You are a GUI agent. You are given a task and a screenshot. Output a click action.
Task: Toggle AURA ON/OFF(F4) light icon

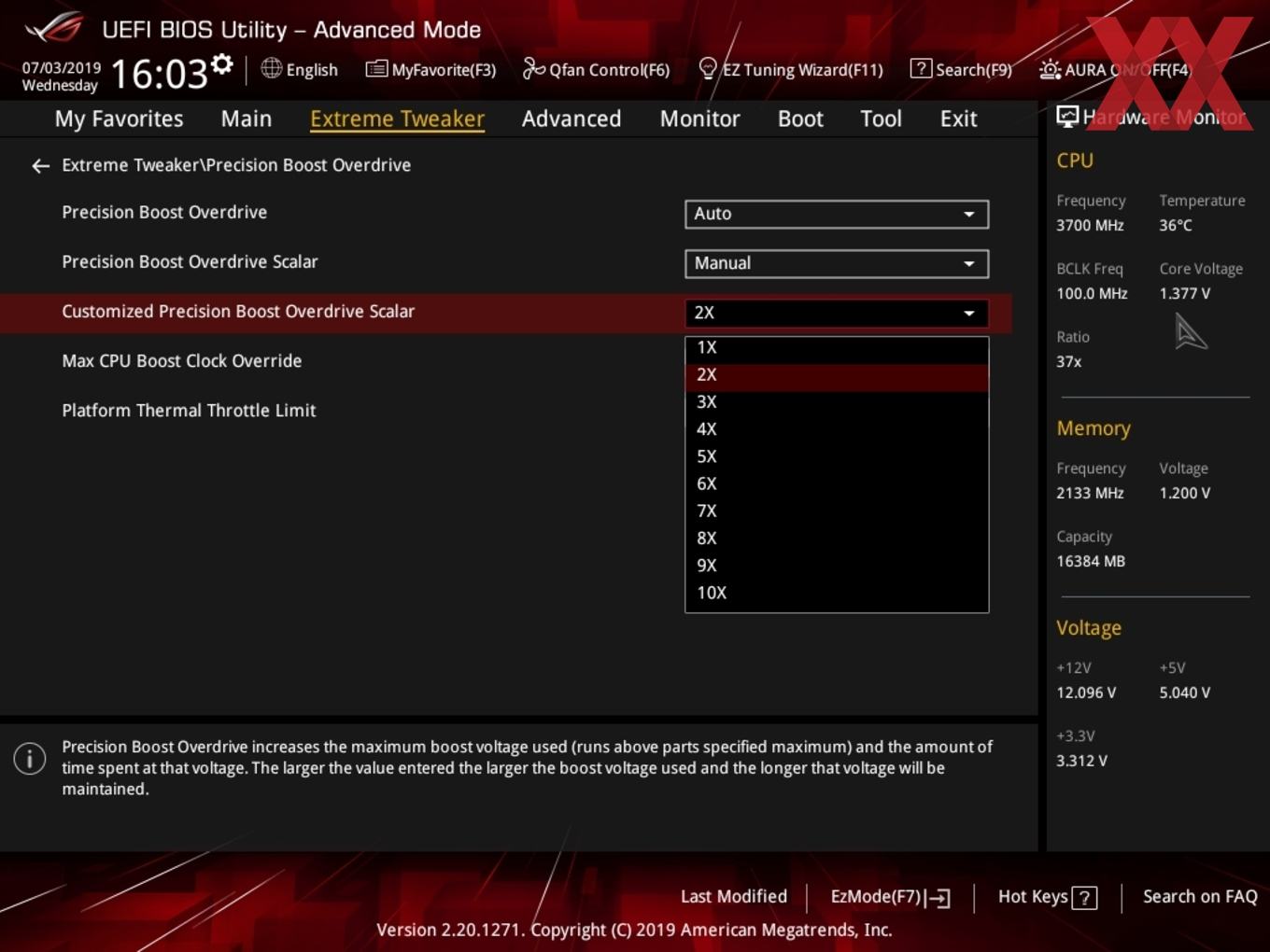[1050, 69]
